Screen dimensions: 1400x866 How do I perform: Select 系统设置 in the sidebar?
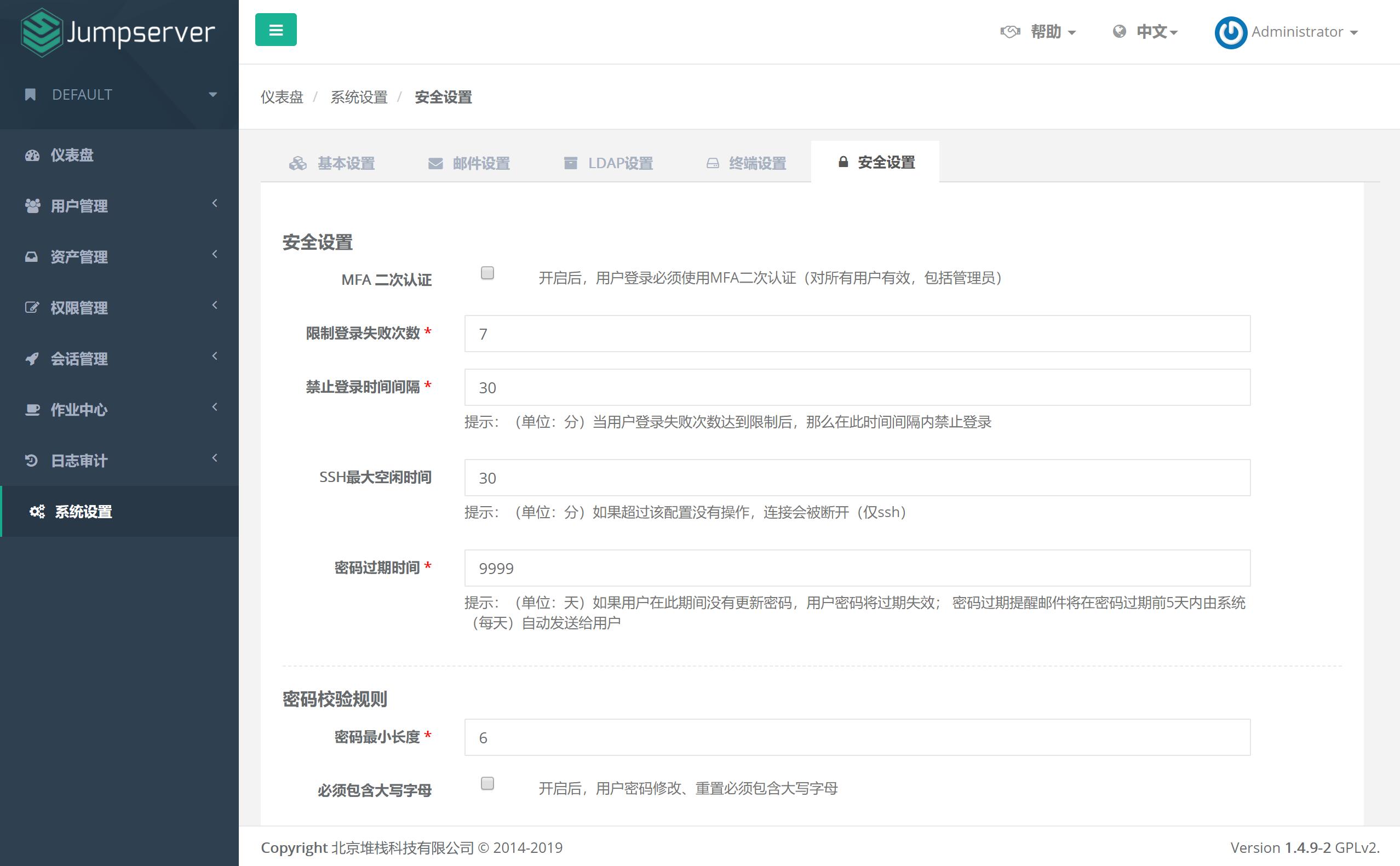pyautogui.click(x=119, y=512)
